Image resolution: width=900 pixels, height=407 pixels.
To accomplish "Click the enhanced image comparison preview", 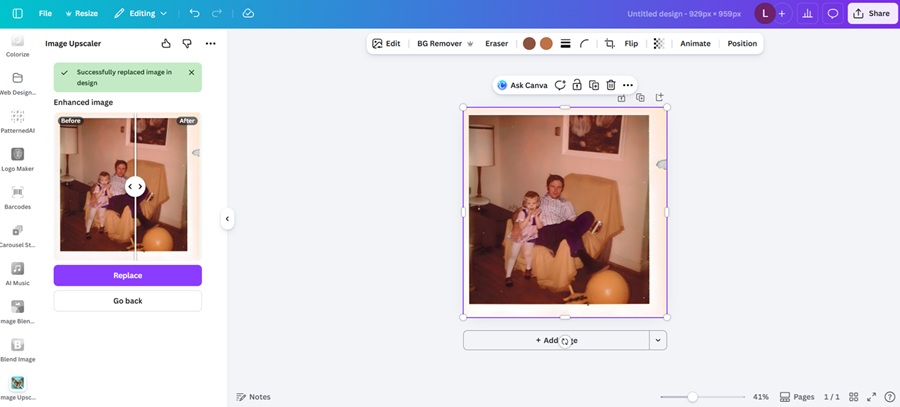I will (x=128, y=185).
